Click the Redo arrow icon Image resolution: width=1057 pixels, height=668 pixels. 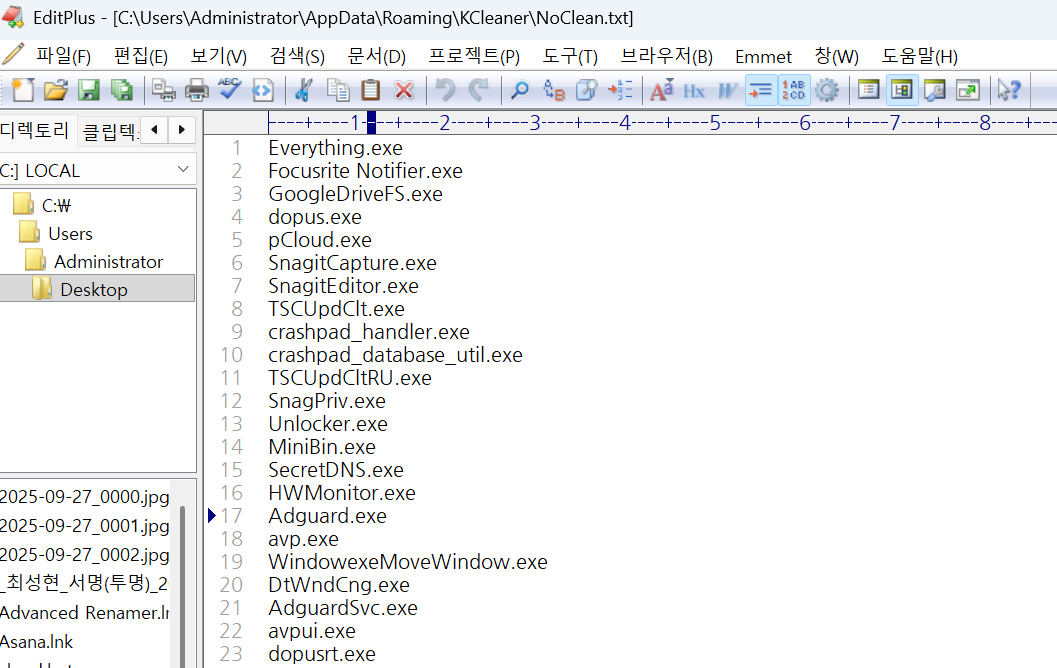coord(478,90)
